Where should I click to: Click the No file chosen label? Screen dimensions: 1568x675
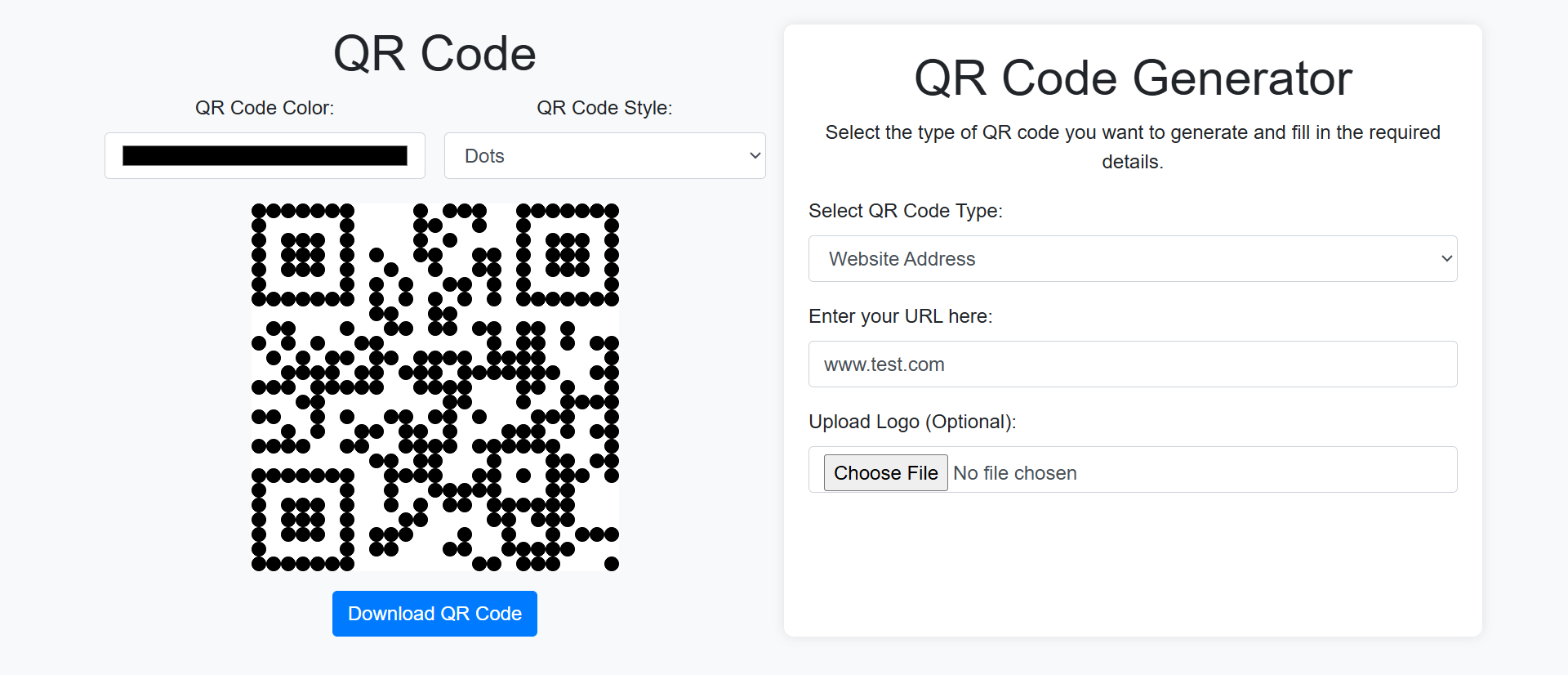[1015, 472]
